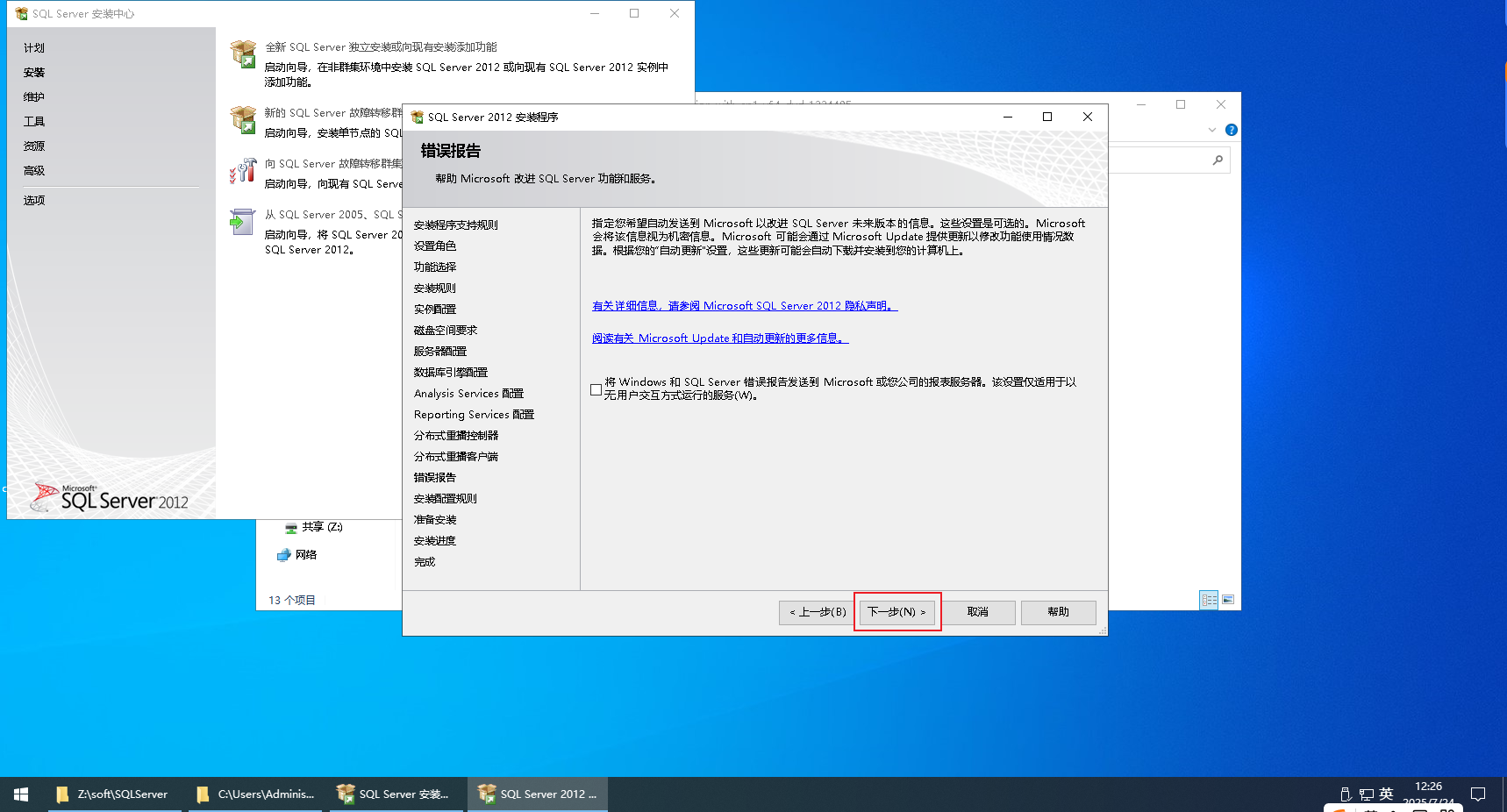Open the 高级 page in installation center
1507x812 pixels.
tap(34, 171)
